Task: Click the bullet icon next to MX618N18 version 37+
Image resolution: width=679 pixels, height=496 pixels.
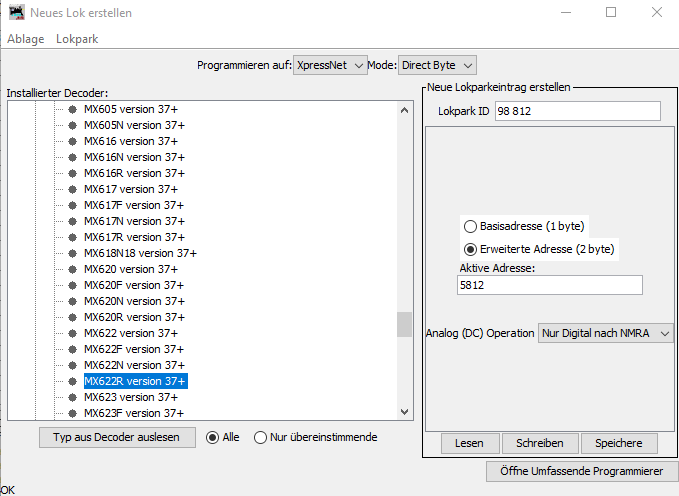Action: point(72,253)
